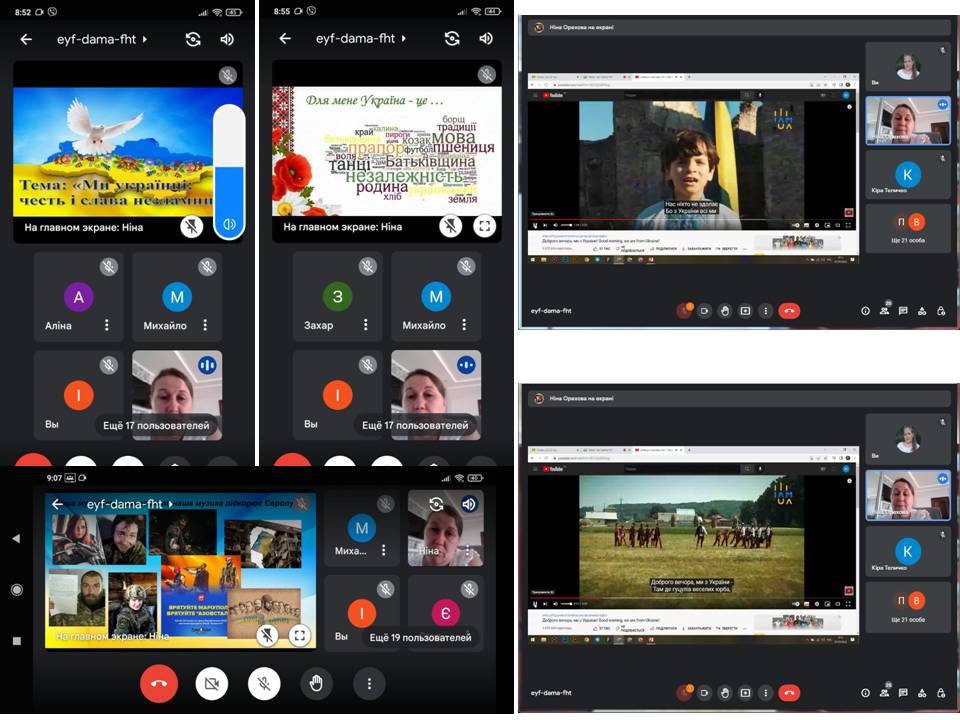This screenshot has height=720, width=960.
Task: Open the chat panel in bottom desktop Meet window
Action: 903,692
